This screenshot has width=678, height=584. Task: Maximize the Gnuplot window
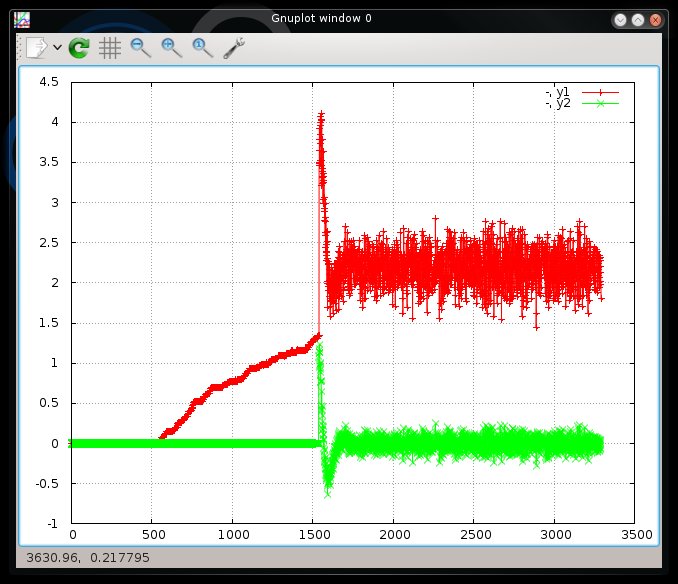[638, 19]
